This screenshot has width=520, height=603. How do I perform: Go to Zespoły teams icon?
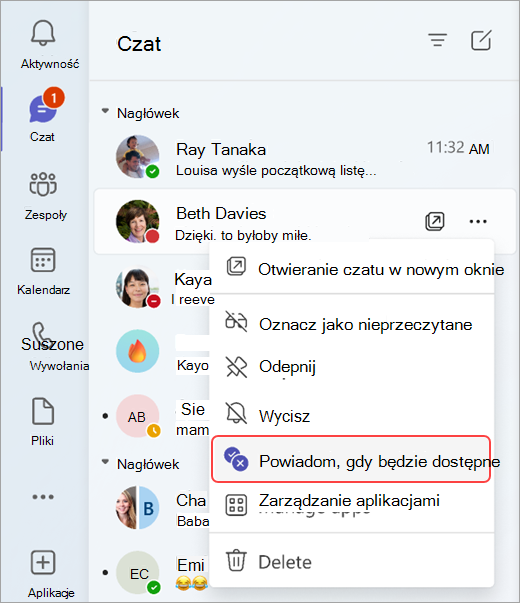pos(43,185)
